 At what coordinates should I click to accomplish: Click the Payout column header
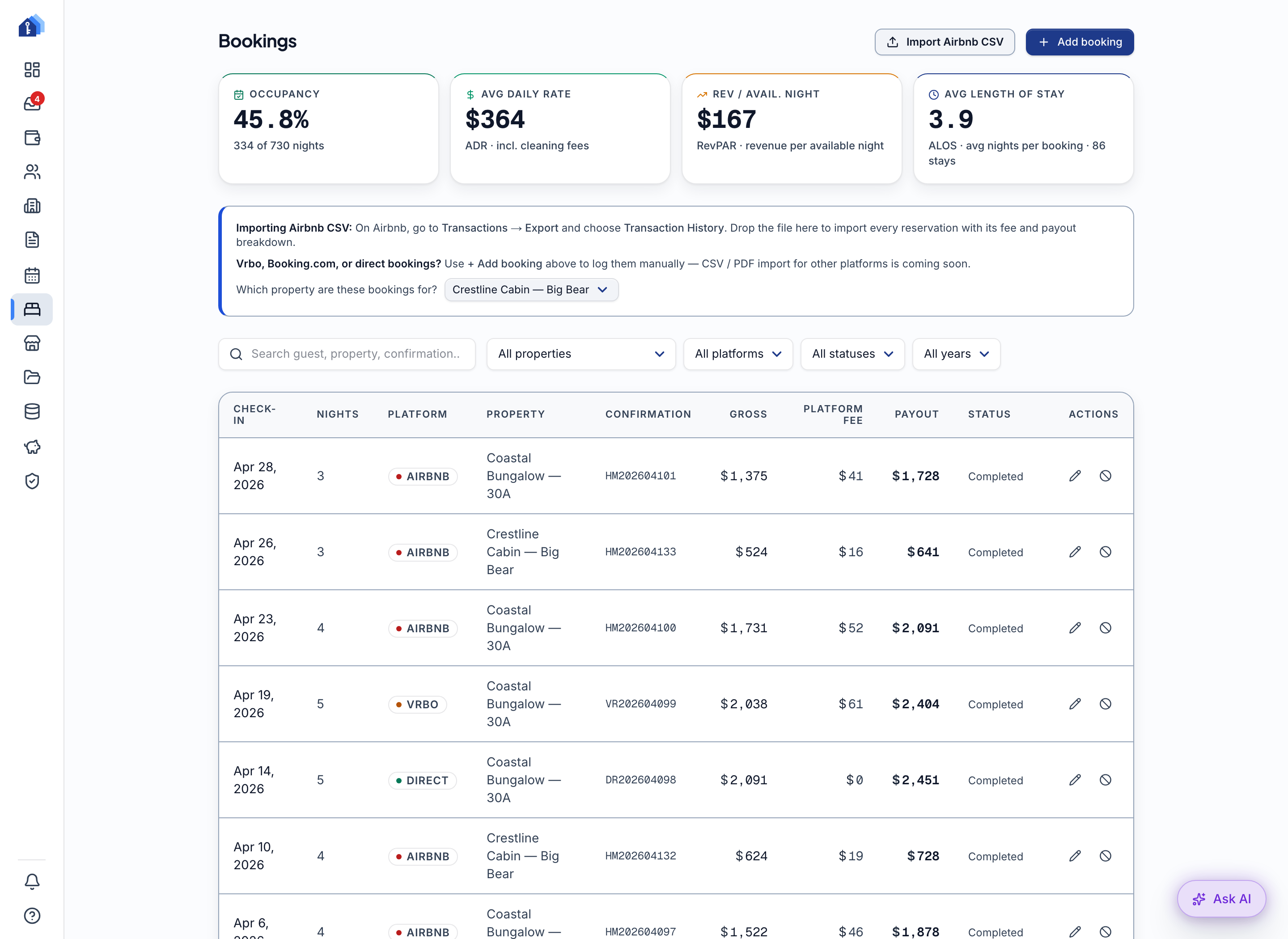(x=916, y=415)
